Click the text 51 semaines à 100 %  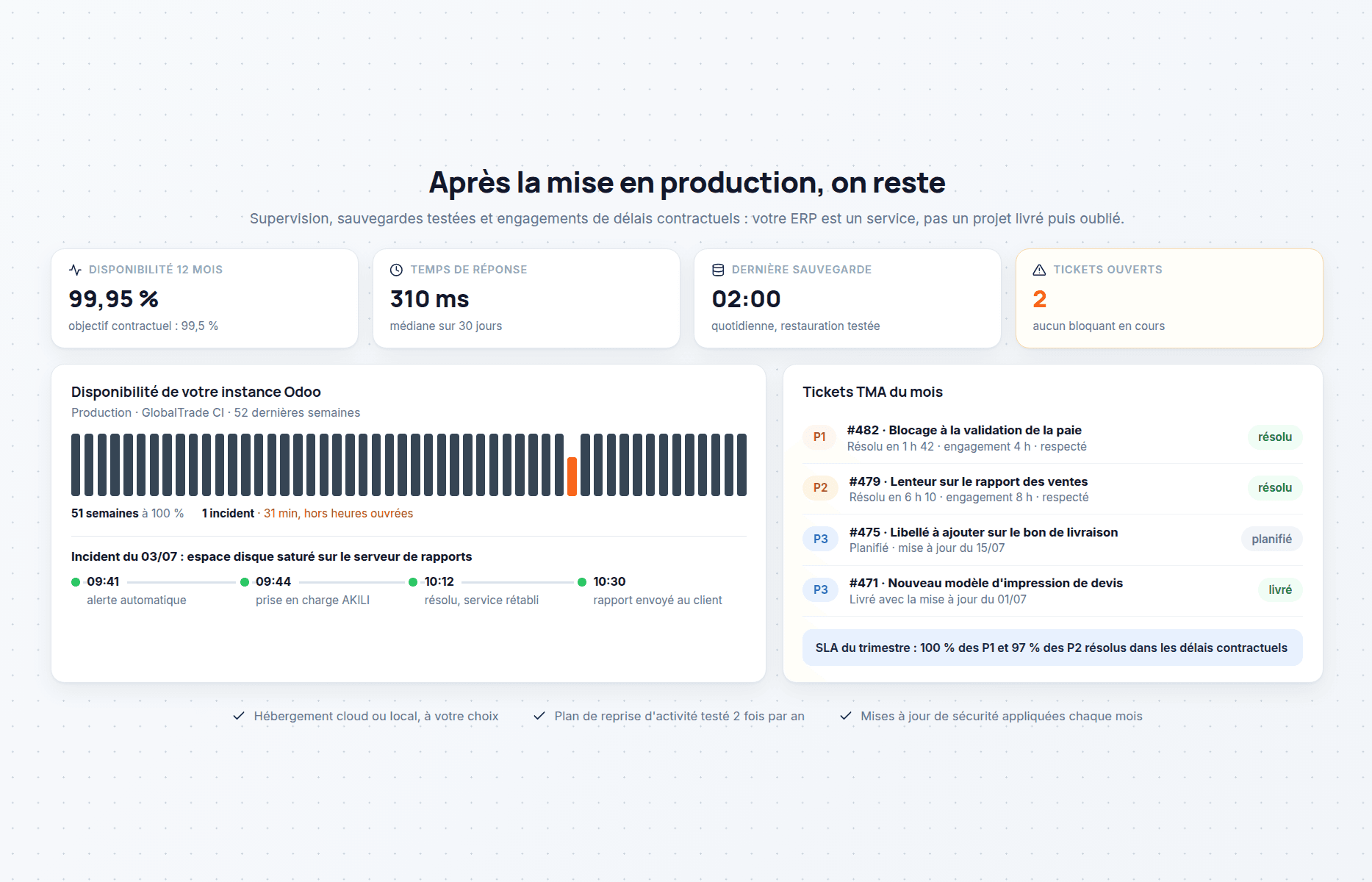pyautogui.click(x=128, y=513)
